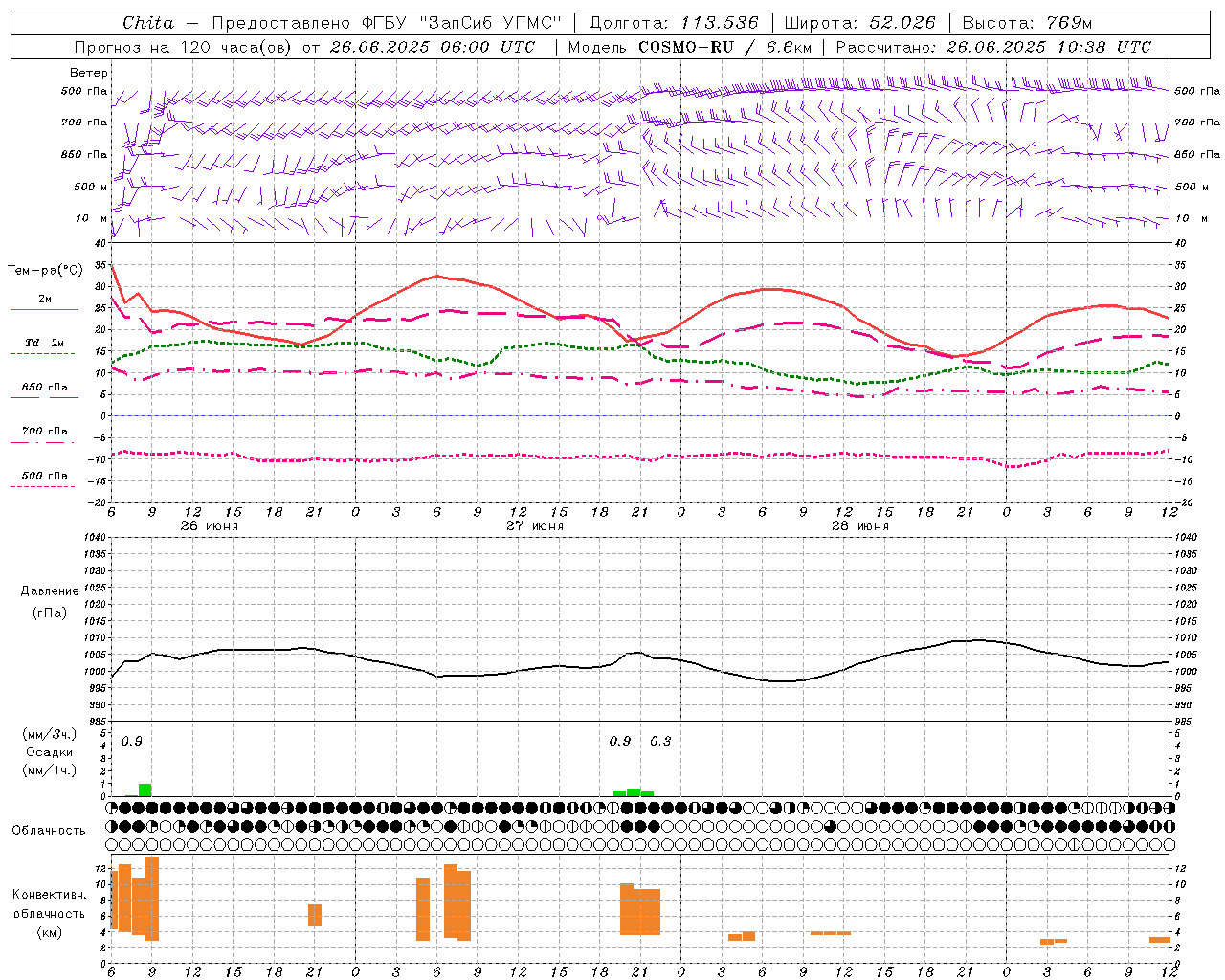Click the "Chita" station name in the header
The height and width of the screenshot is (980, 1225).
pos(148,23)
